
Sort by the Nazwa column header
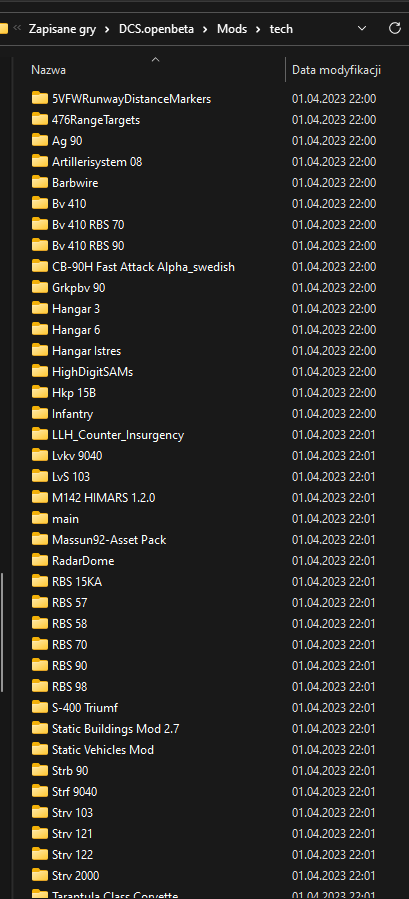48,70
